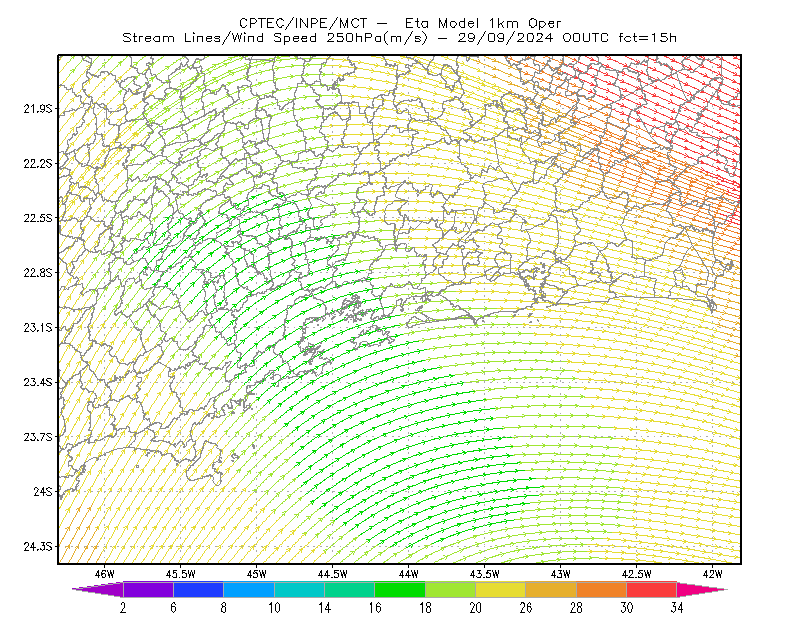Click the dark blue swatch between 6 and 8

198,589
